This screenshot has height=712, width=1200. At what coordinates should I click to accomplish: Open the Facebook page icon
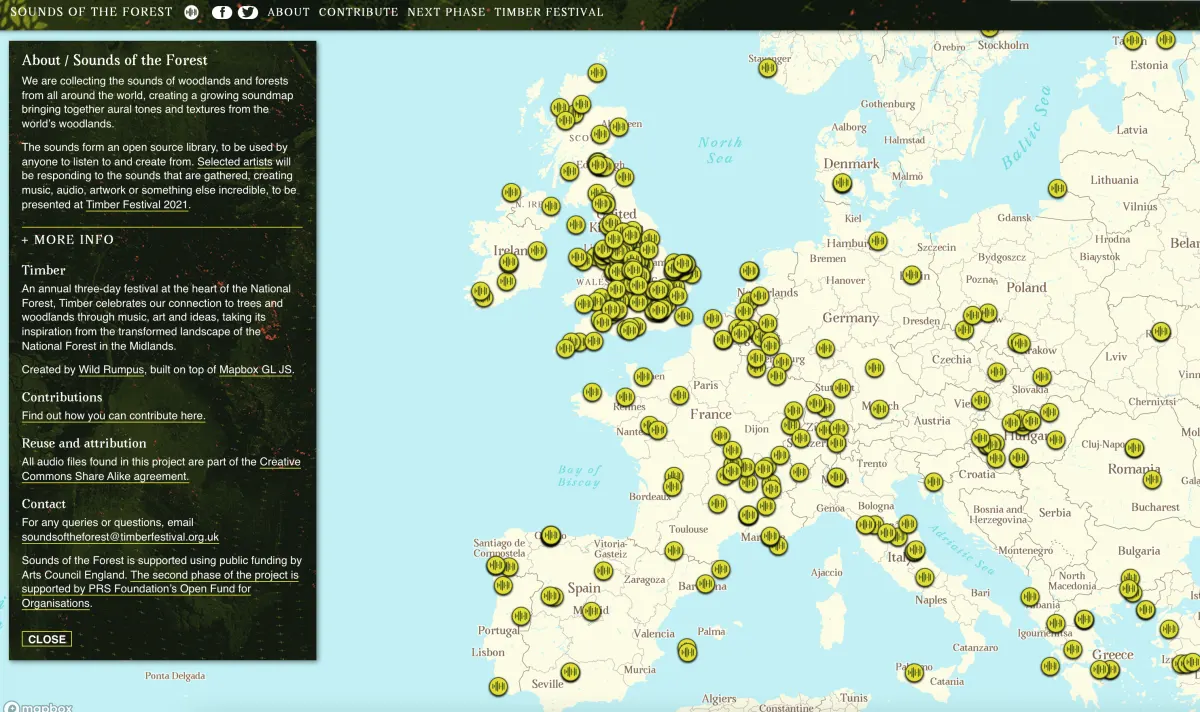tap(222, 12)
